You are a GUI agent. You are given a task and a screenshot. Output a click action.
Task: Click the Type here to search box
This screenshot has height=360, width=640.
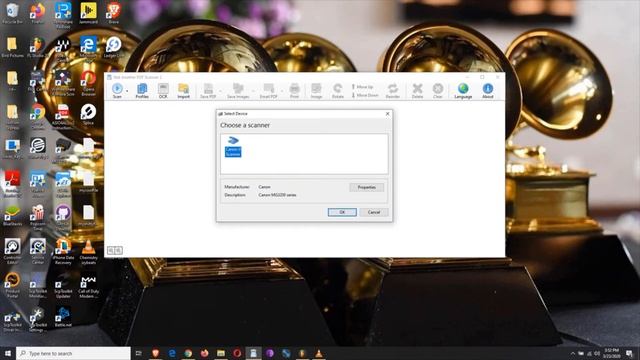pyautogui.click(x=73, y=353)
